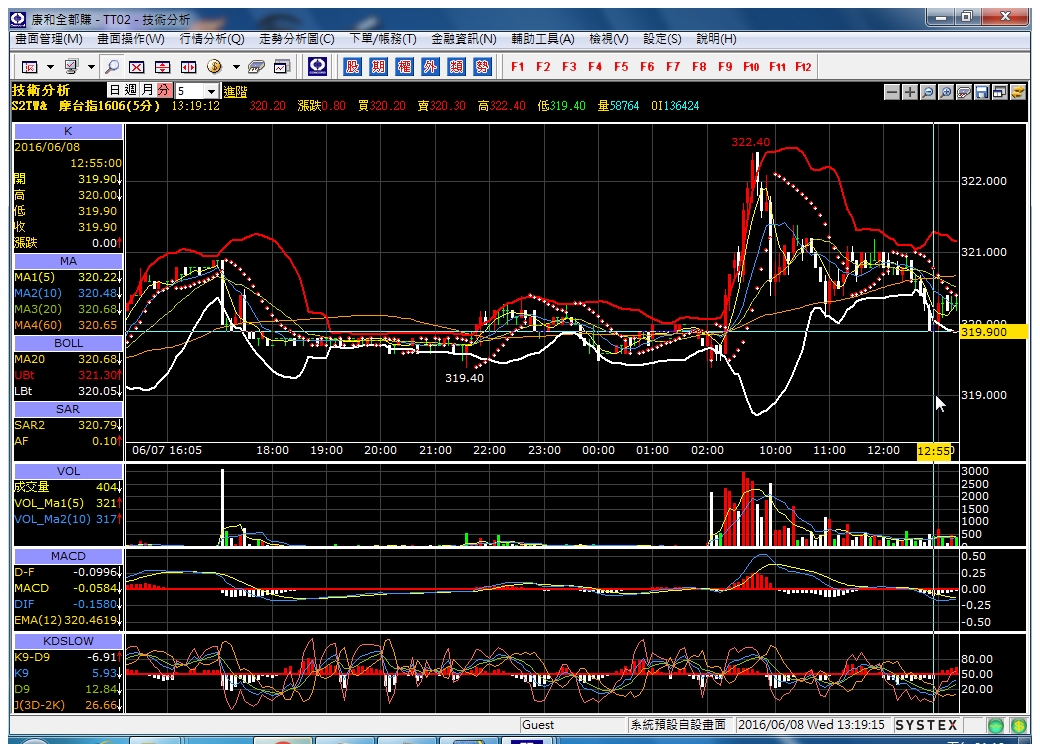Expand the arrow next to dollar coin icon
Viewport: 1040px width, 744px height.
(235, 67)
